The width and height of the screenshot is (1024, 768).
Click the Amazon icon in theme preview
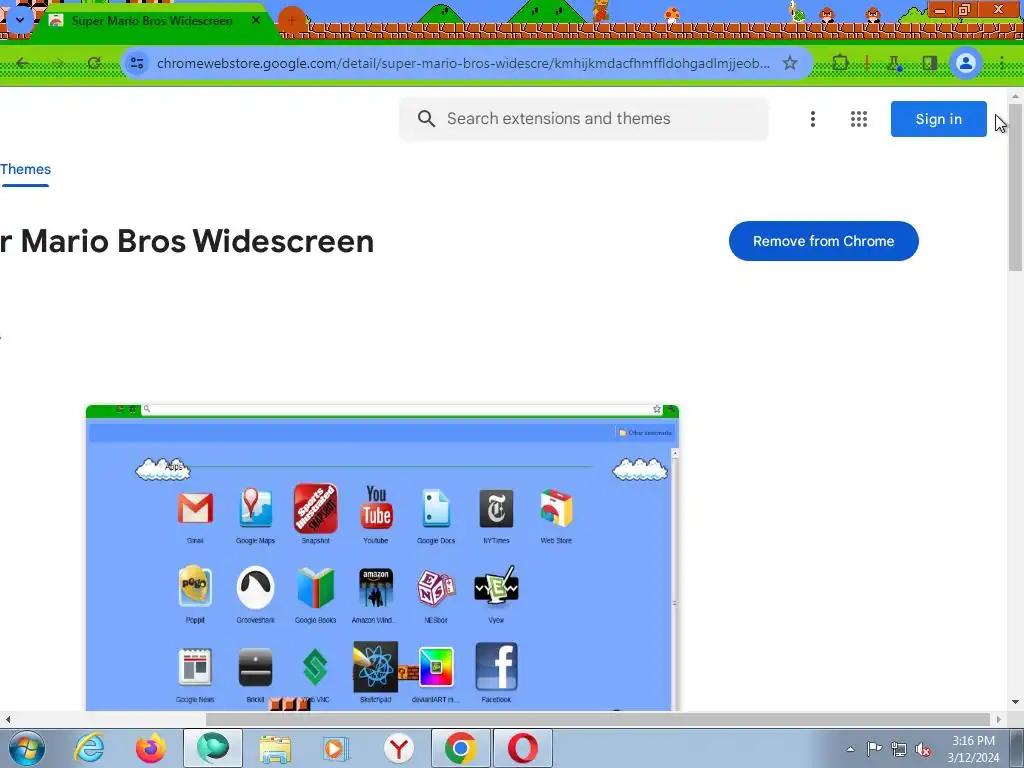pyautogui.click(x=376, y=588)
